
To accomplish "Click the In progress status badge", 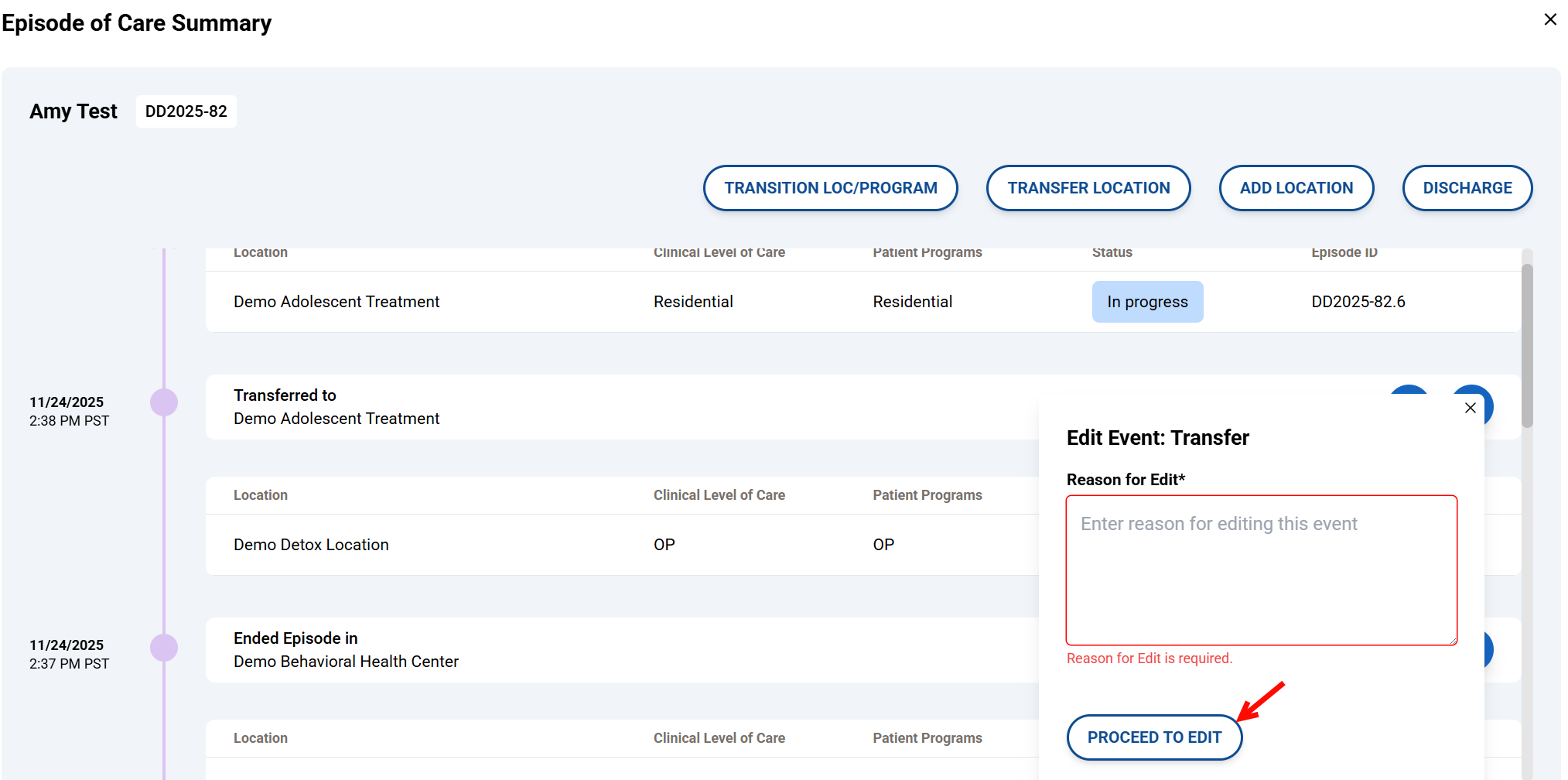I will tap(1147, 302).
